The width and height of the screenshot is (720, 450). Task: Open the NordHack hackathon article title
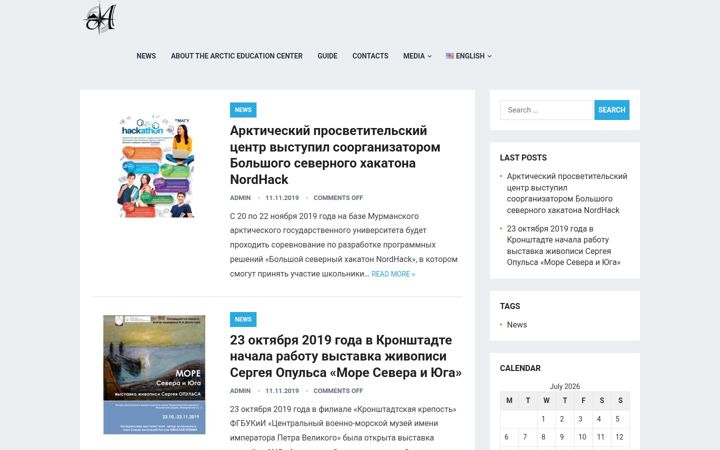pyautogui.click(x=335, y=155)
